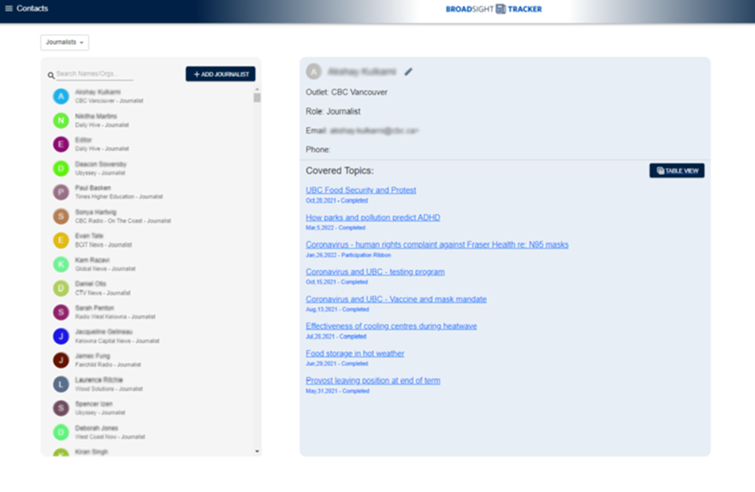Open How parks and pollution predict ADHD

[x=373, y=218]
